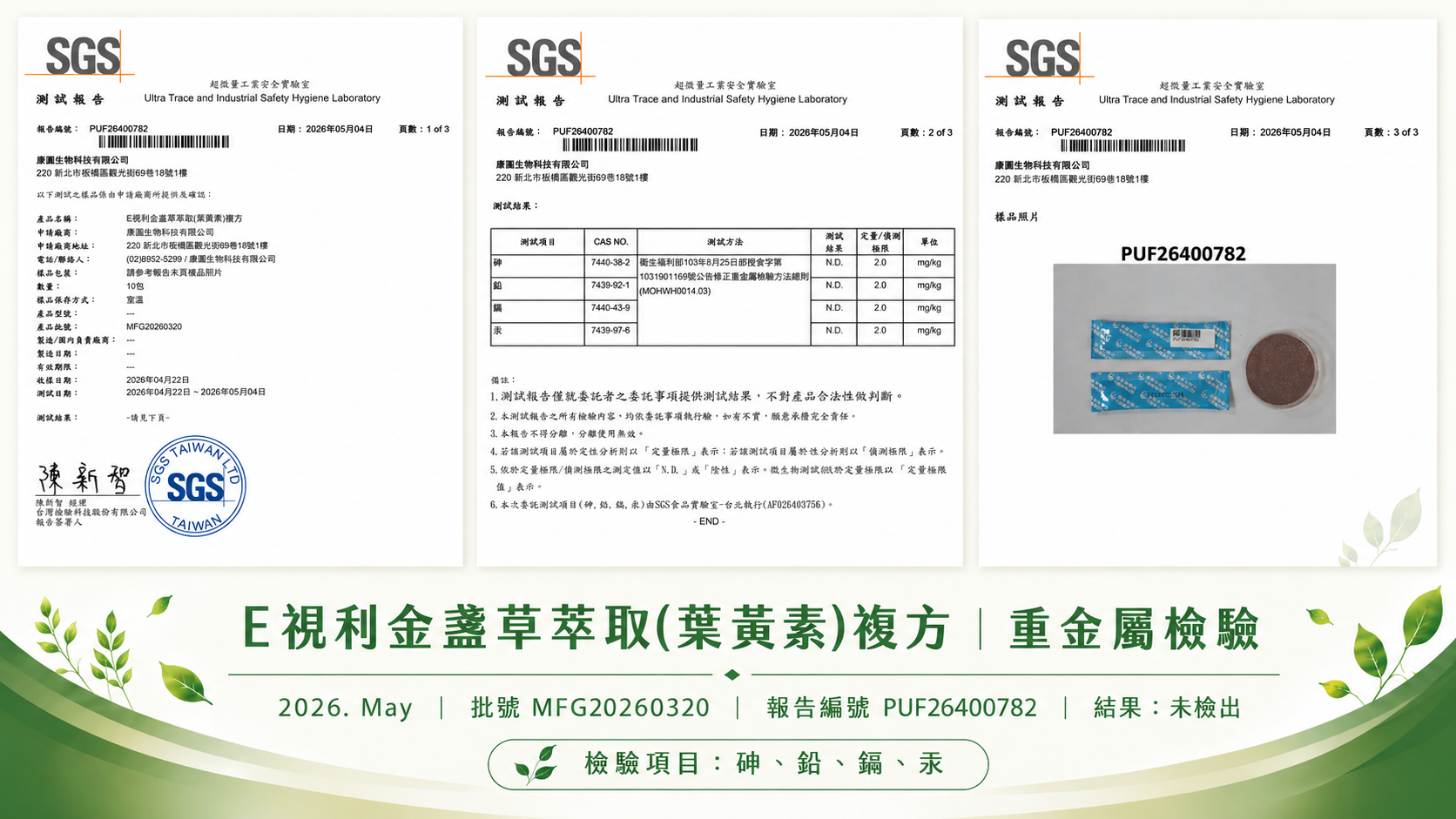Image resolution: width=1456 pixels, height=819 pixels.
Task: Click the page 1 laboratory name Ultra Trace and Industrial Safety Hygiene Laboratory
Action: pyautogui.click(x=262, y=98)
